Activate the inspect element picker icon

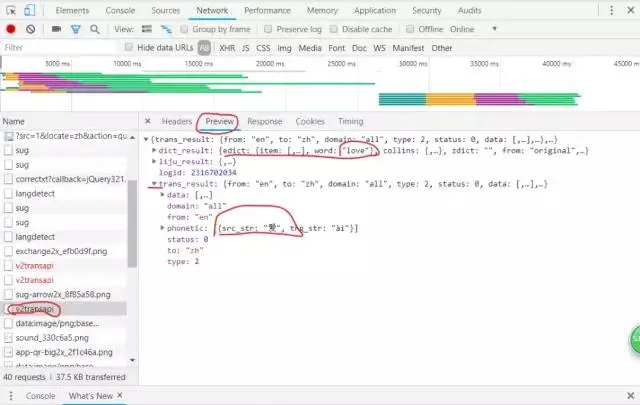11,10
